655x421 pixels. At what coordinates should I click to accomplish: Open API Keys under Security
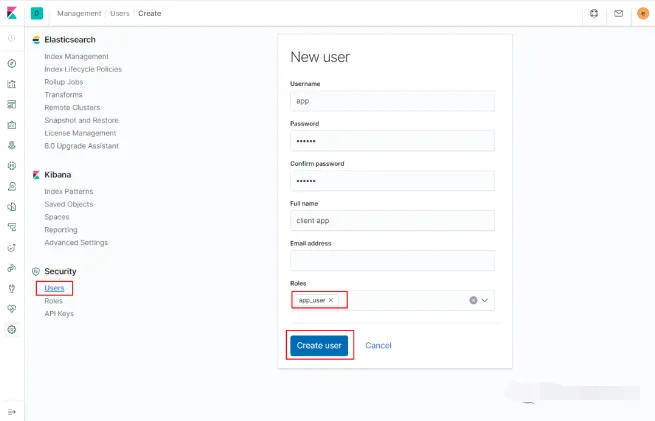pos(59,314)
